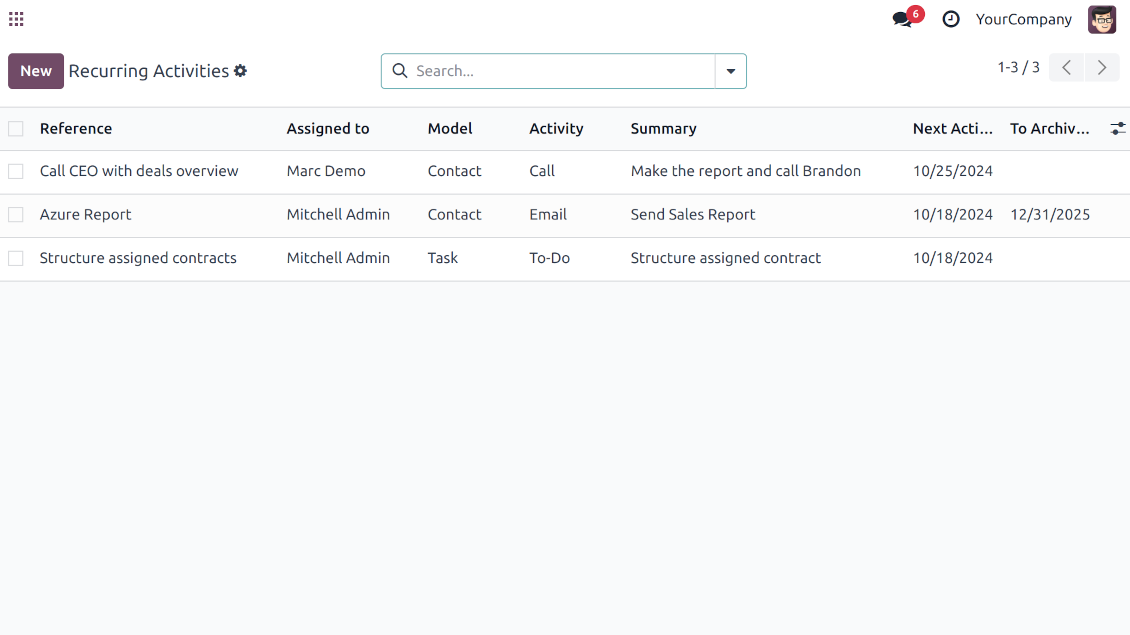Go to the next page arrow
The height and width of the screenshot is (635, 1130).
(1102, 68)
